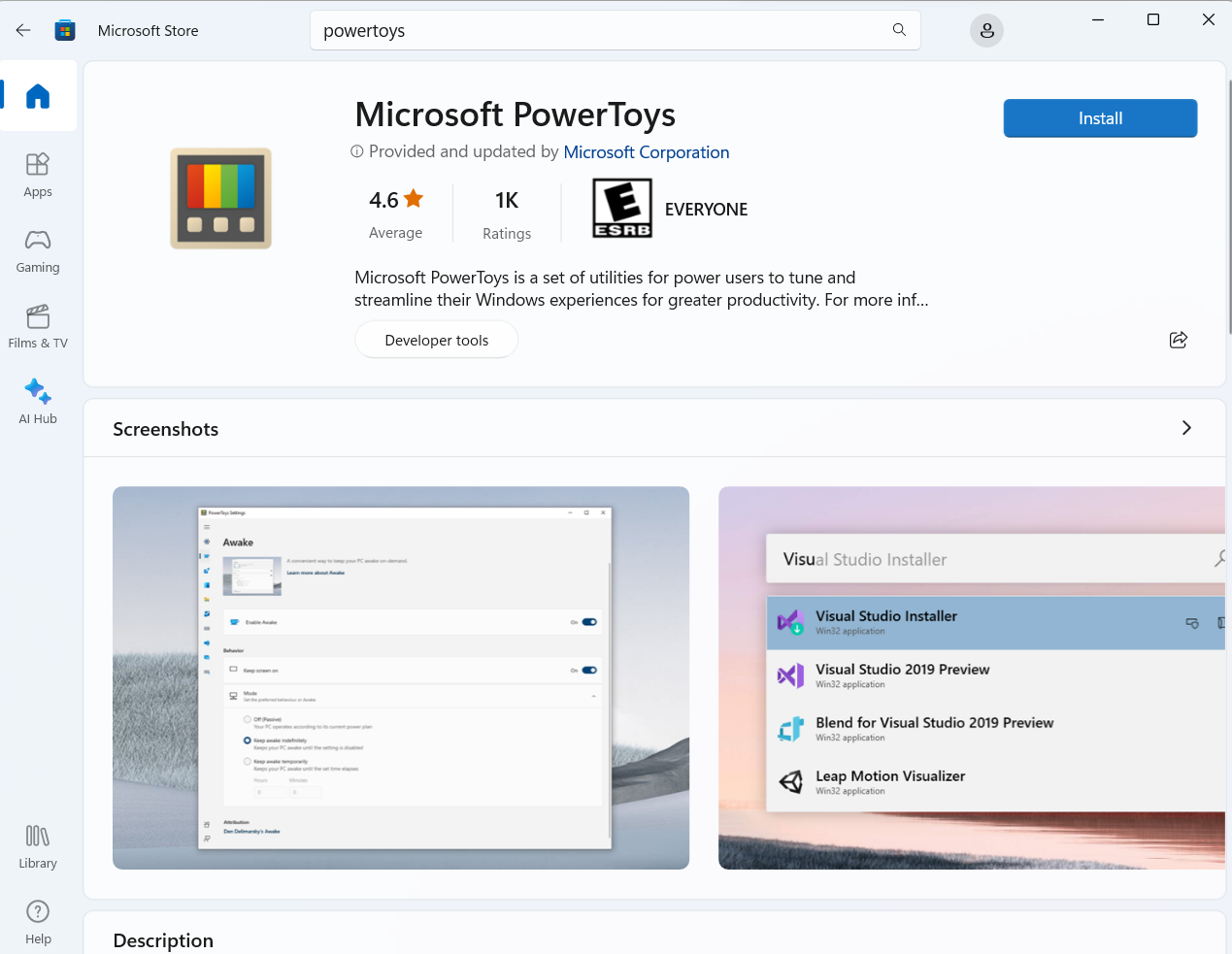Install Microsoft PowerToys
The width and height of the screenshot is (1232, 954).
point(1099,117)
